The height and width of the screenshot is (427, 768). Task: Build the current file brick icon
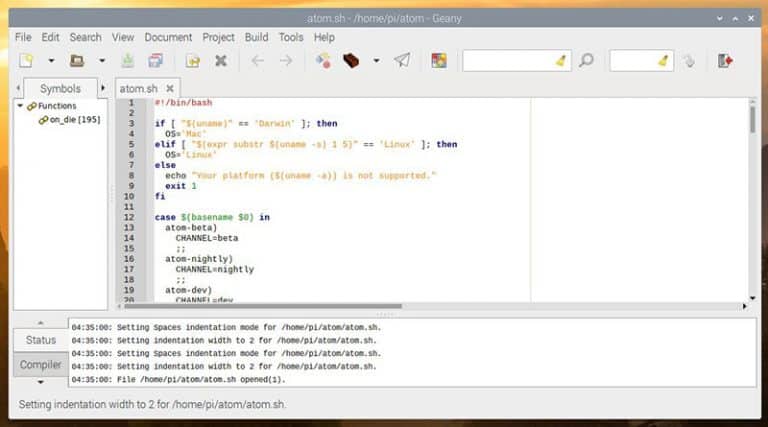click(x=351, y=61)
